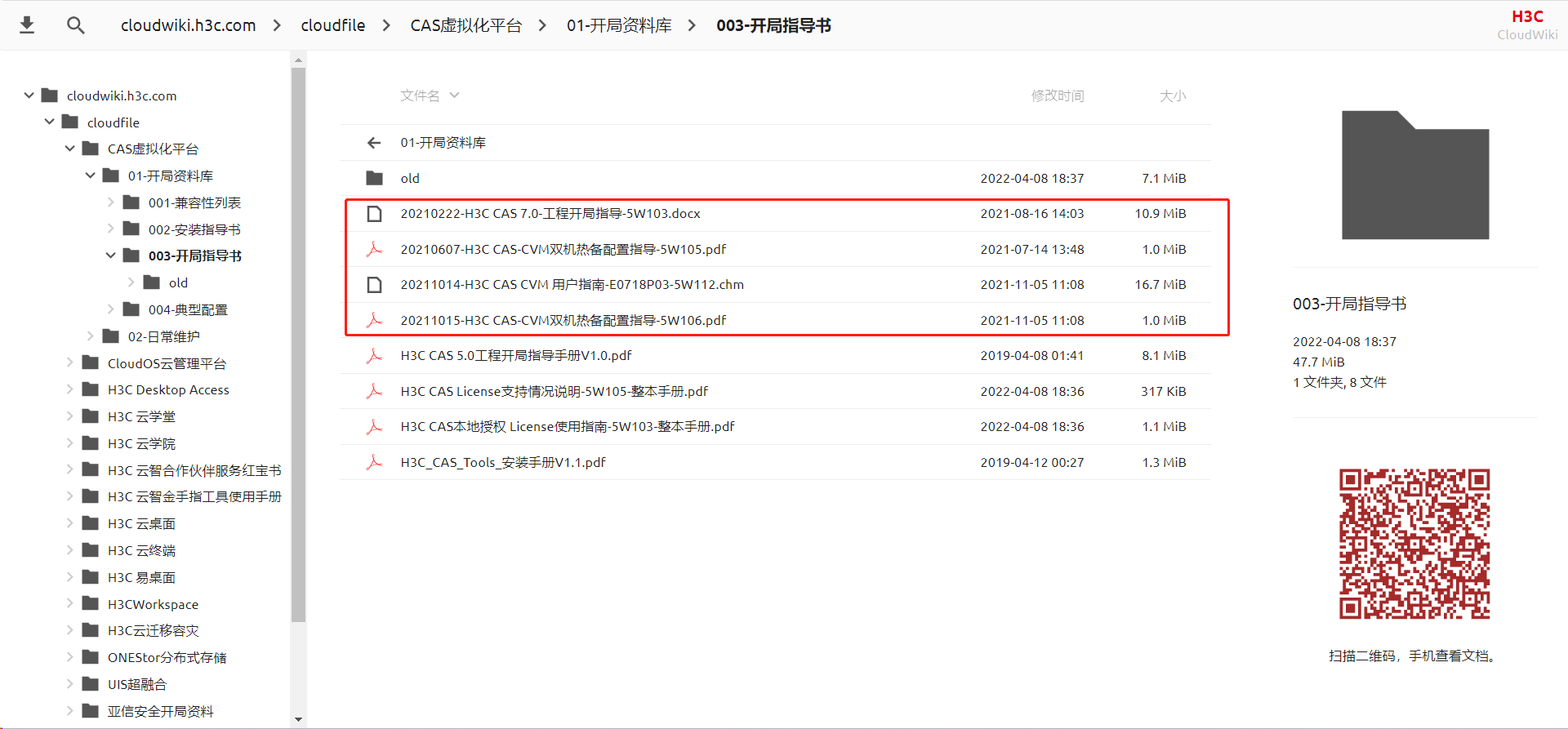This screenshot has width=1568, height=729.
Task: Click PDF icon for CAS本地授权 License file
Action: (375, 427)
